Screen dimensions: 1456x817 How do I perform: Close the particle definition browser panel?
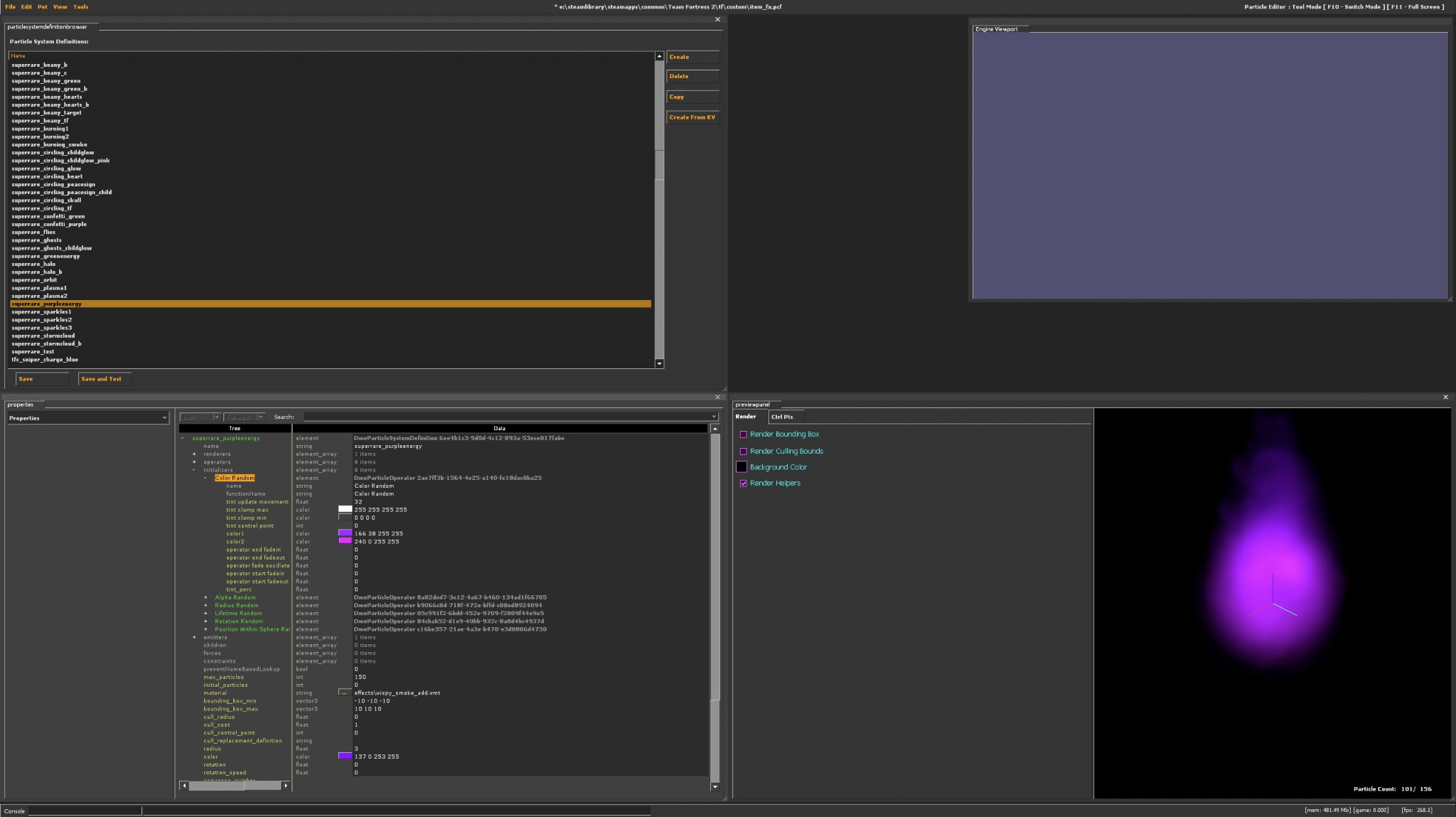click(x=717, y=20)
